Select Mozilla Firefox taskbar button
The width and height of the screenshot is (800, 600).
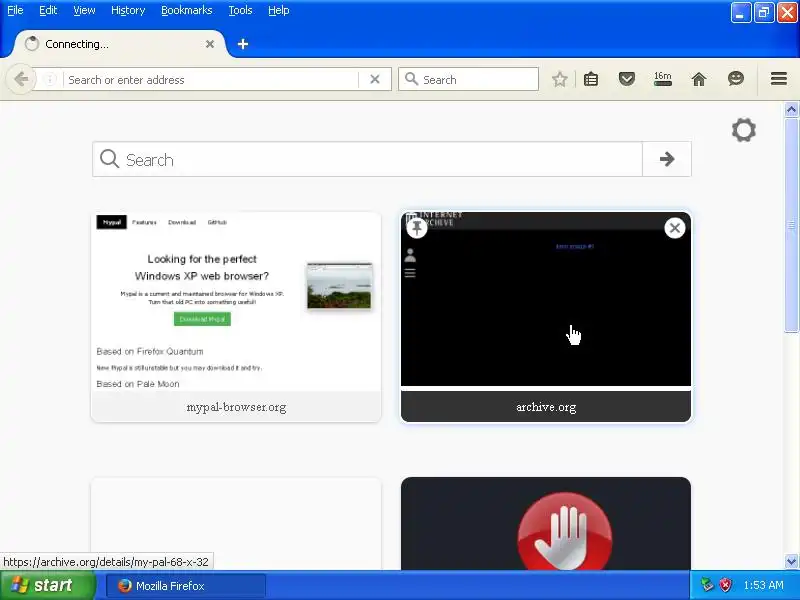click(186, 586)
